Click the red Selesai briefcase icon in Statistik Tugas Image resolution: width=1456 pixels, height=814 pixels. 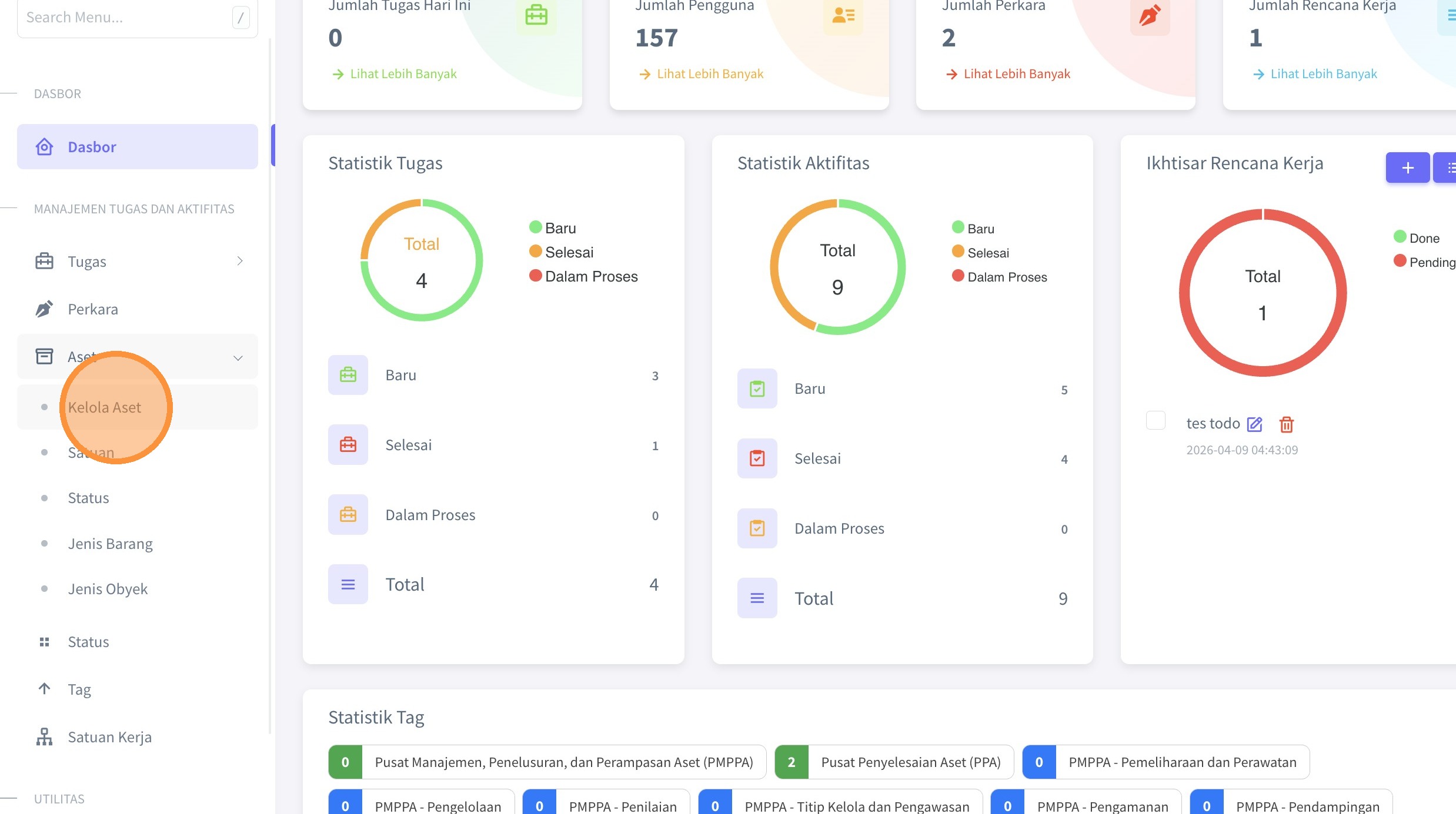[x=348, y=445]
